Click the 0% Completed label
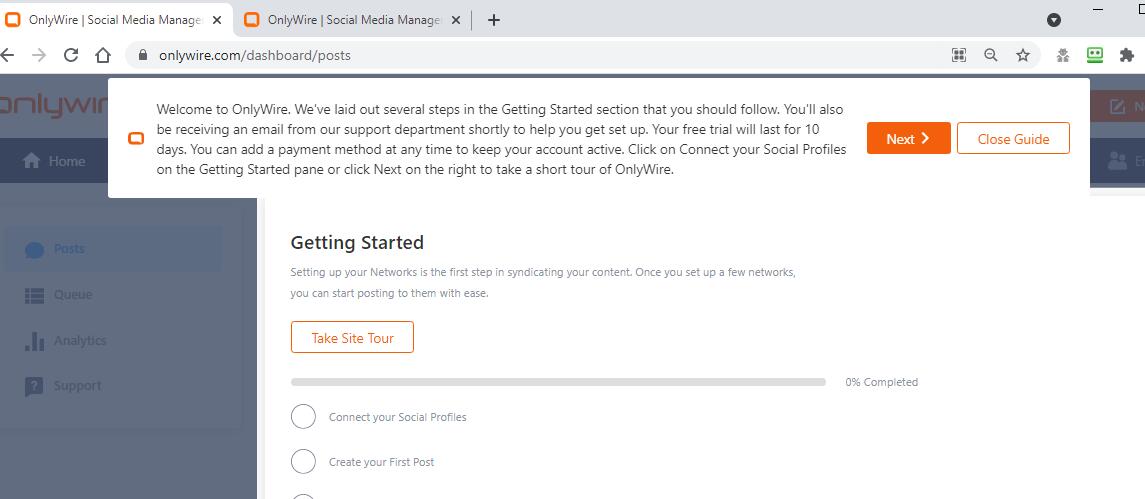The height and width of the screenshot is (499, 1145). pos(881,382)
